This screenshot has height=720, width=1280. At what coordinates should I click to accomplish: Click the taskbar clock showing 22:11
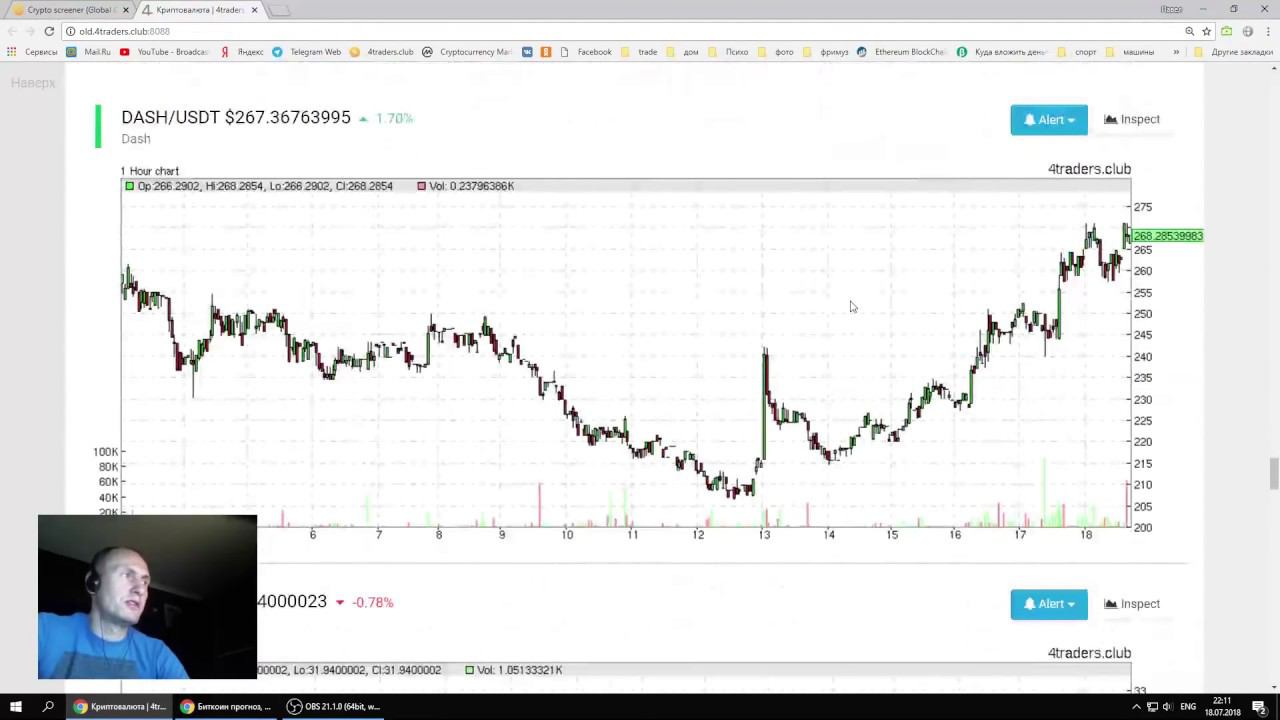point(1222,707)
